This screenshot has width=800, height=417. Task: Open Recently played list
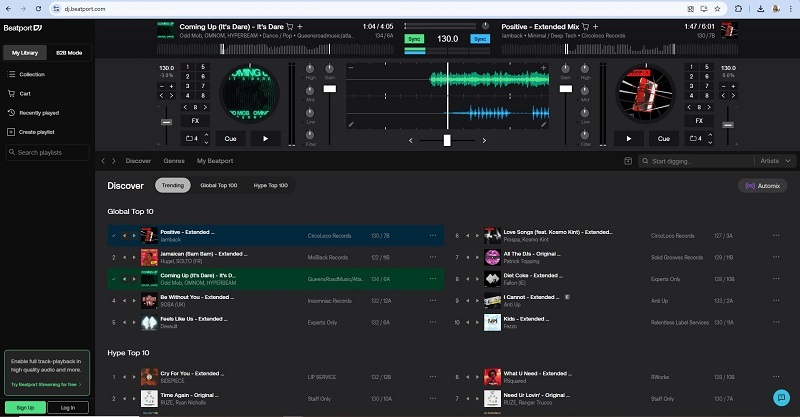(x=34, y=113)
